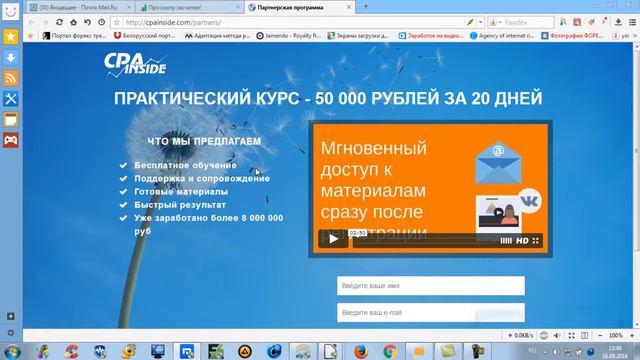
Task: Open the RSS feed reader sidebar
Action: coord(11,78)
